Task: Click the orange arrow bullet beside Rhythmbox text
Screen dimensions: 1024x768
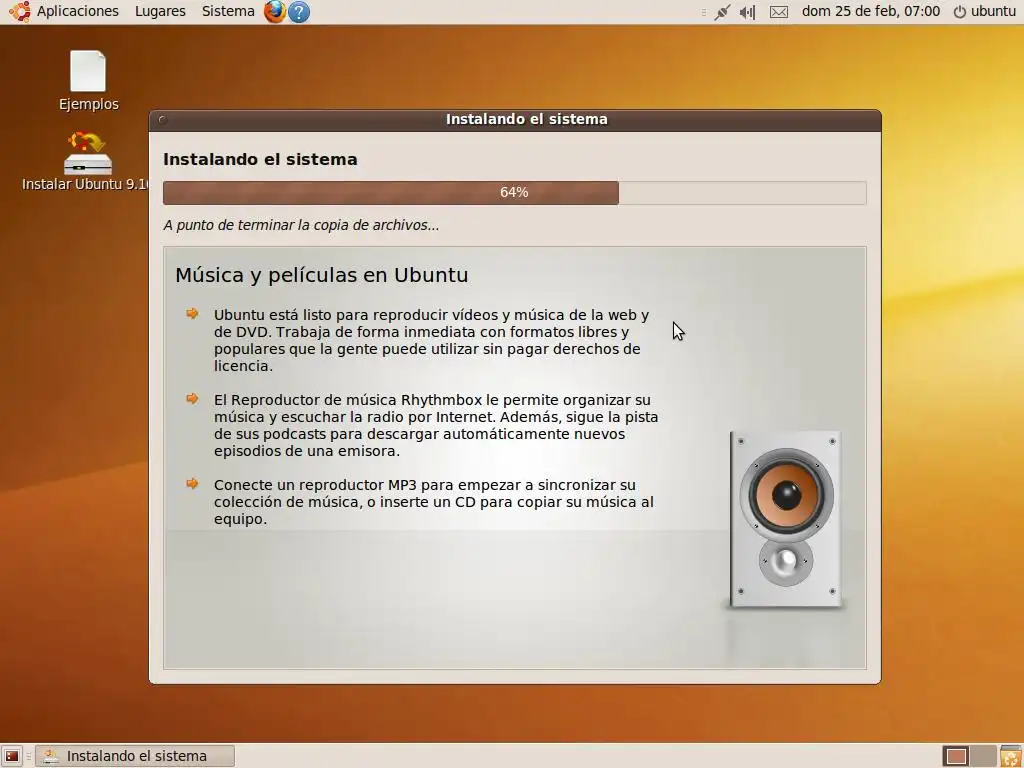Action: coord(192,398)
